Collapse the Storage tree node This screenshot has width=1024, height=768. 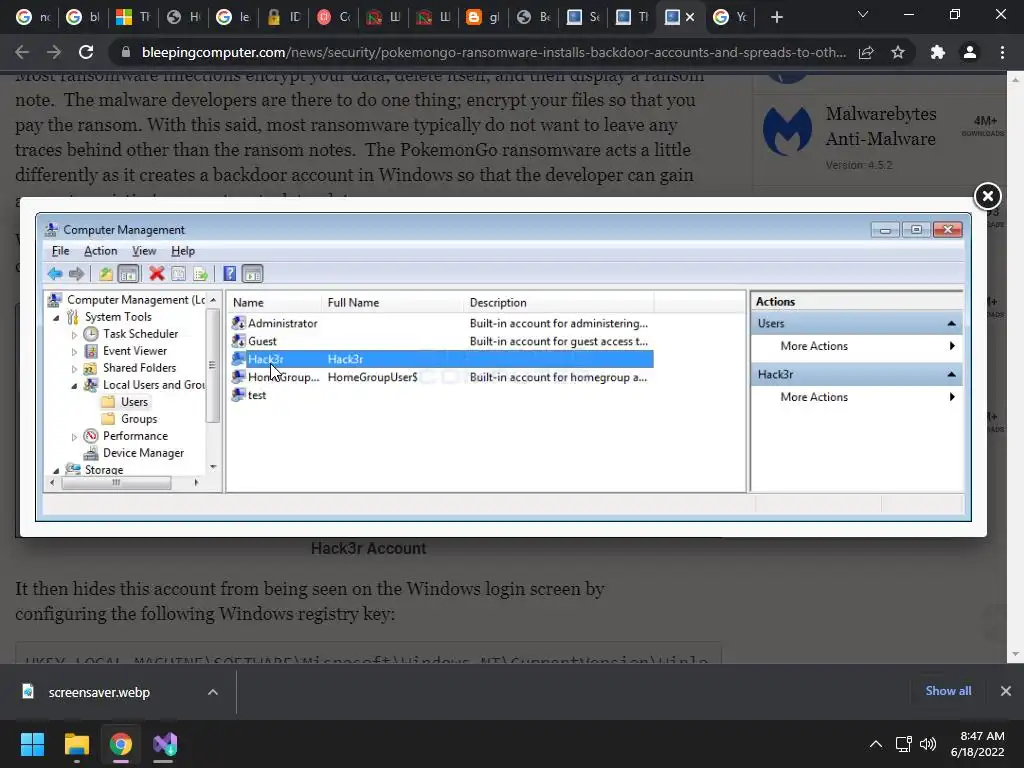(x=56, y=470)
